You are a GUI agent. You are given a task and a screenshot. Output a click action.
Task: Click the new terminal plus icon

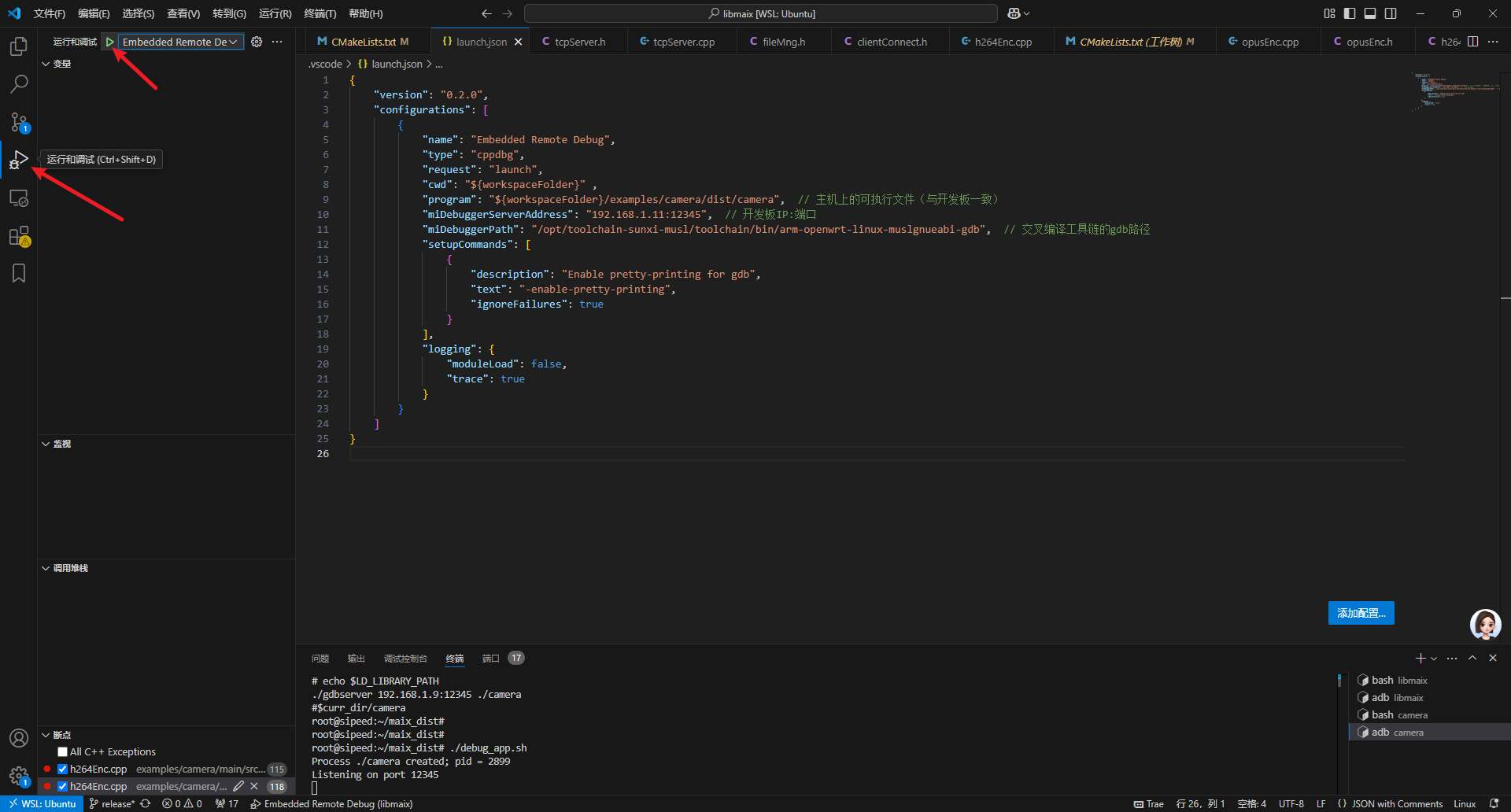(x=1420, y=659)
